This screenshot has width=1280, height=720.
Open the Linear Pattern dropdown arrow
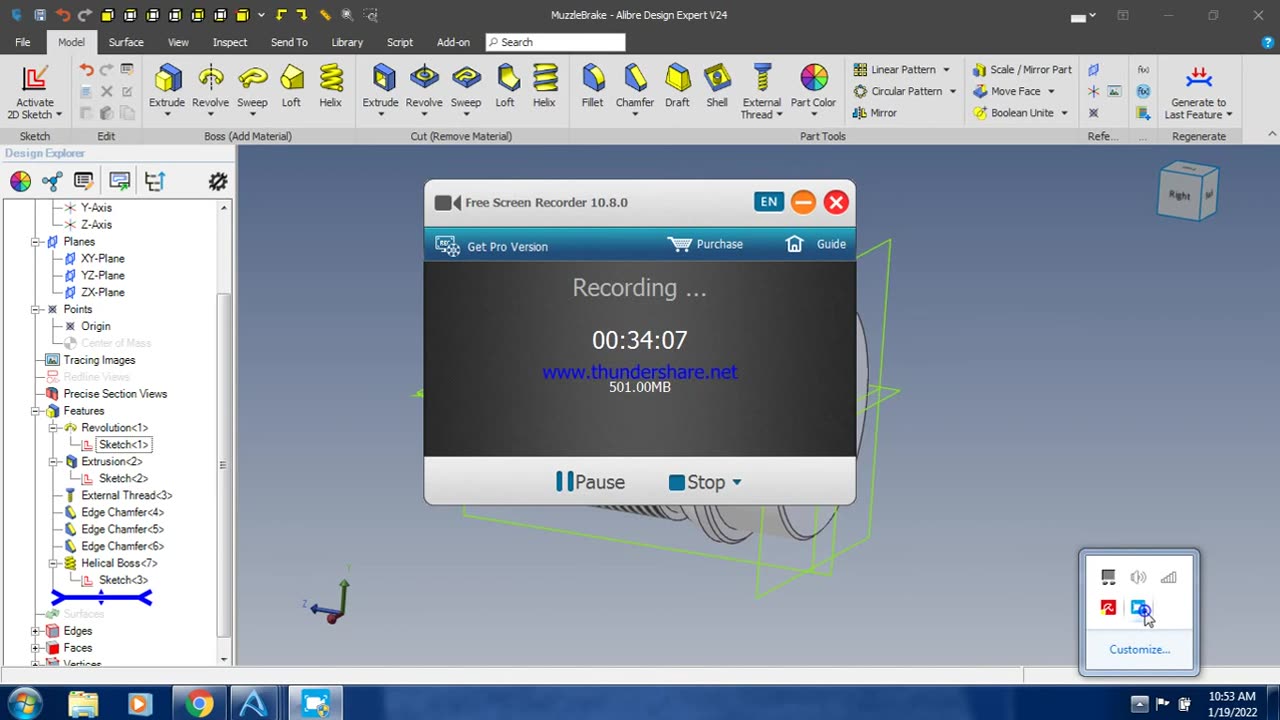click(x=946, y=70)
